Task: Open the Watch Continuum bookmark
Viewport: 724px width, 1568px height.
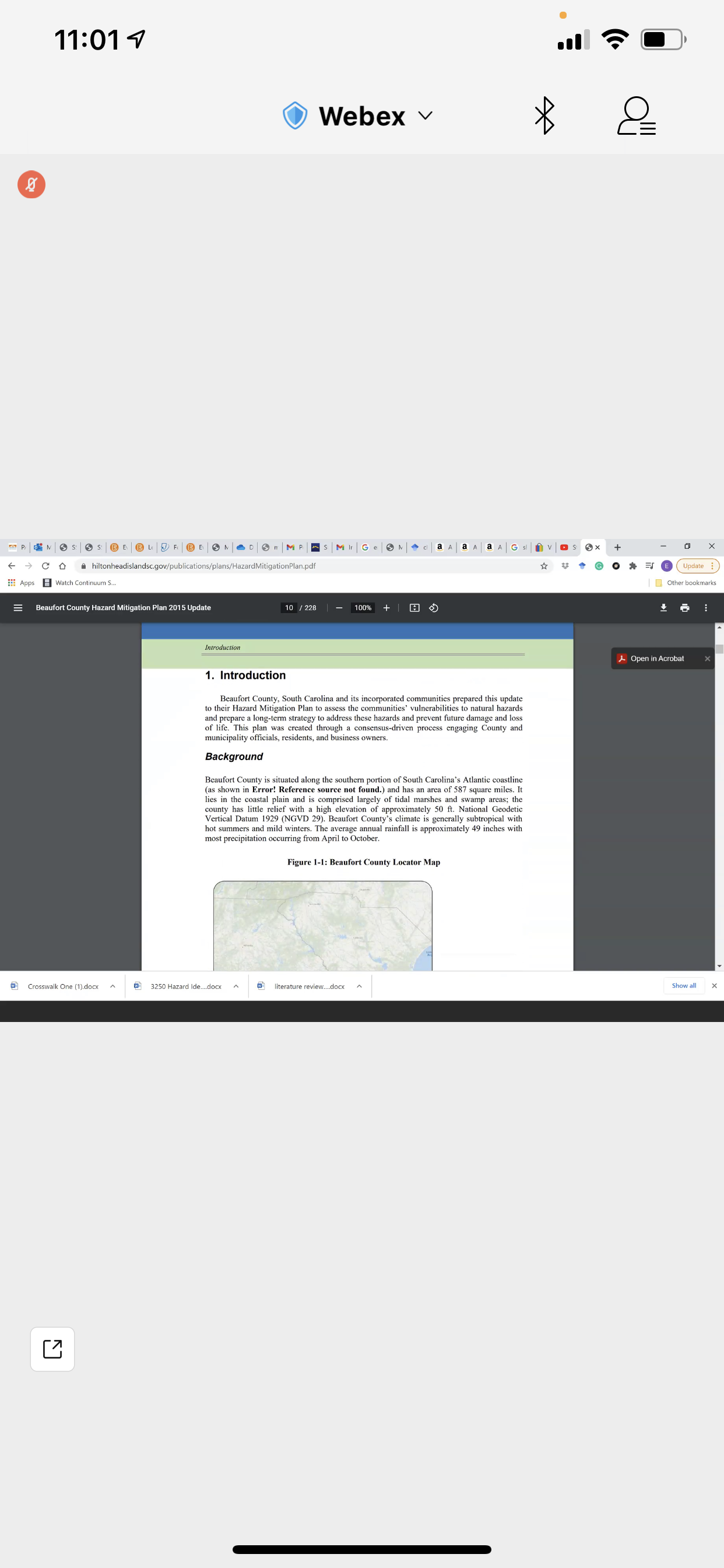Action: [x=79, y=583]
